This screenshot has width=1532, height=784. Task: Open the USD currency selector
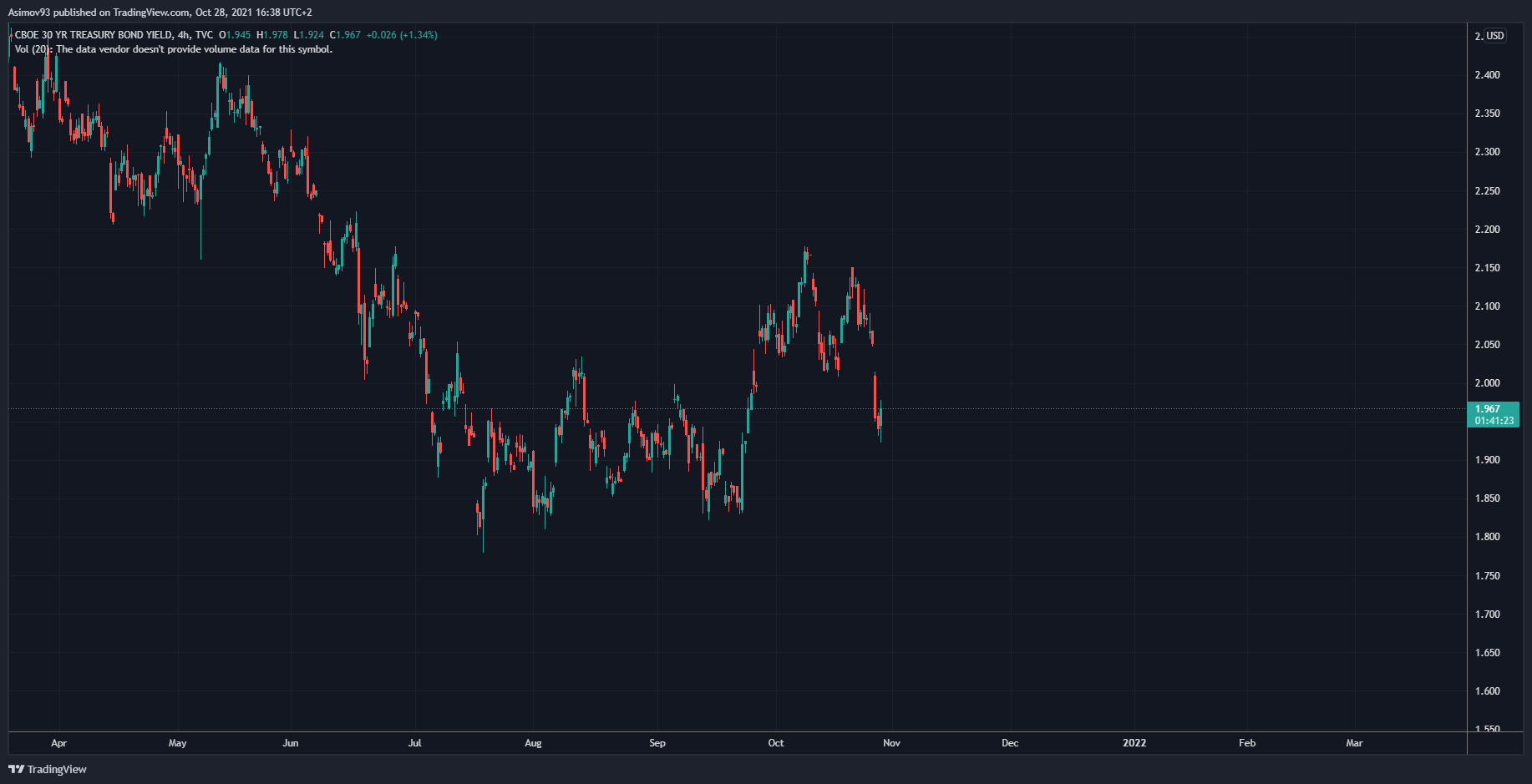1494,36
